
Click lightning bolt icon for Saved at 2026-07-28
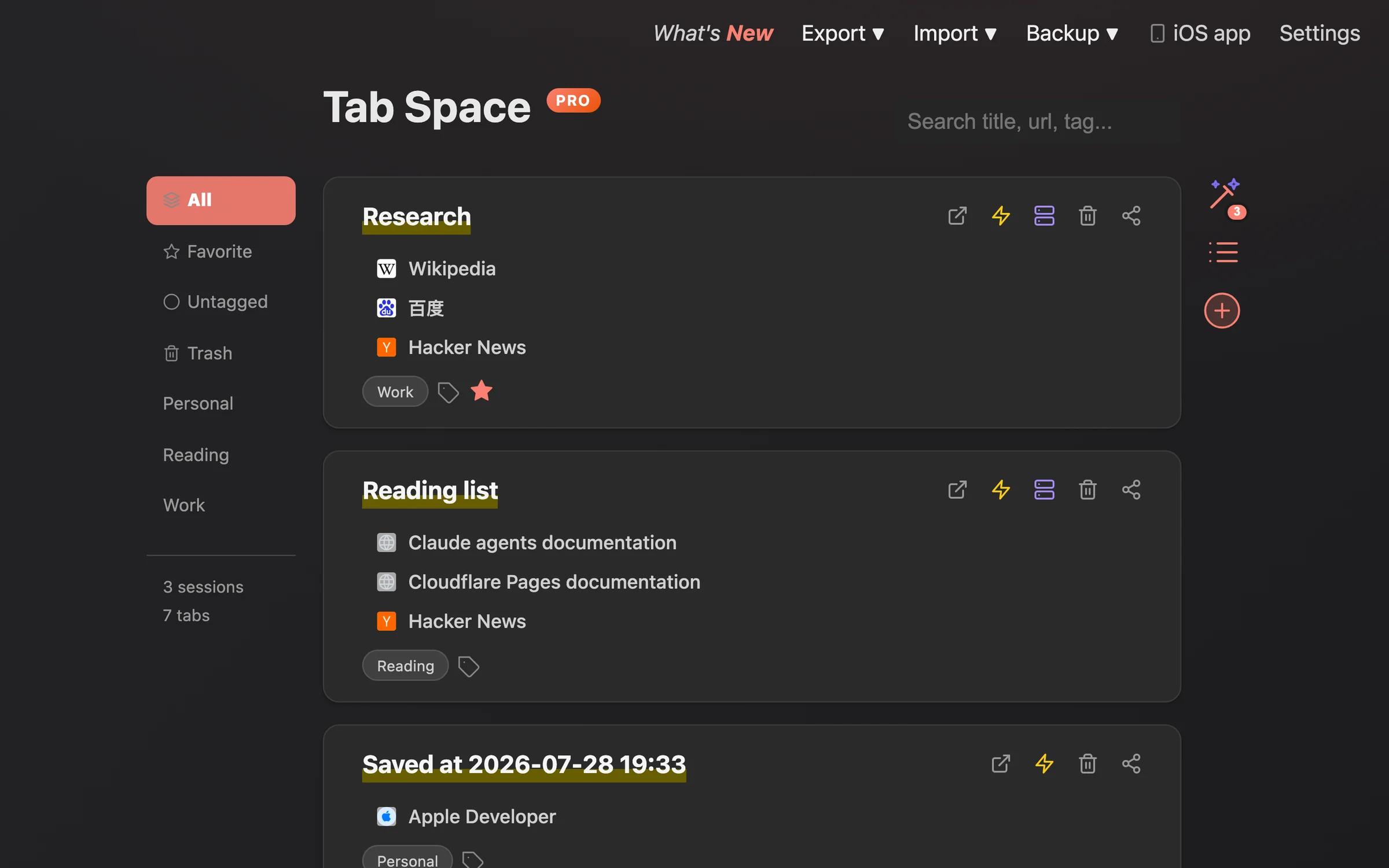(1044, 764)
